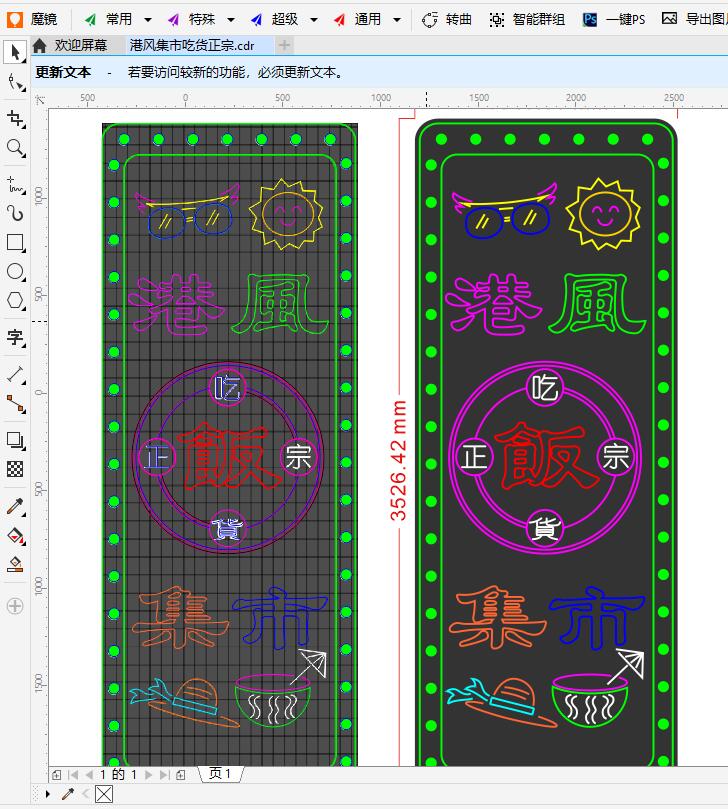Go to previous page arrow
This screenshot has height=809, width=728.
pyautogui.click(x=89, y=774)
